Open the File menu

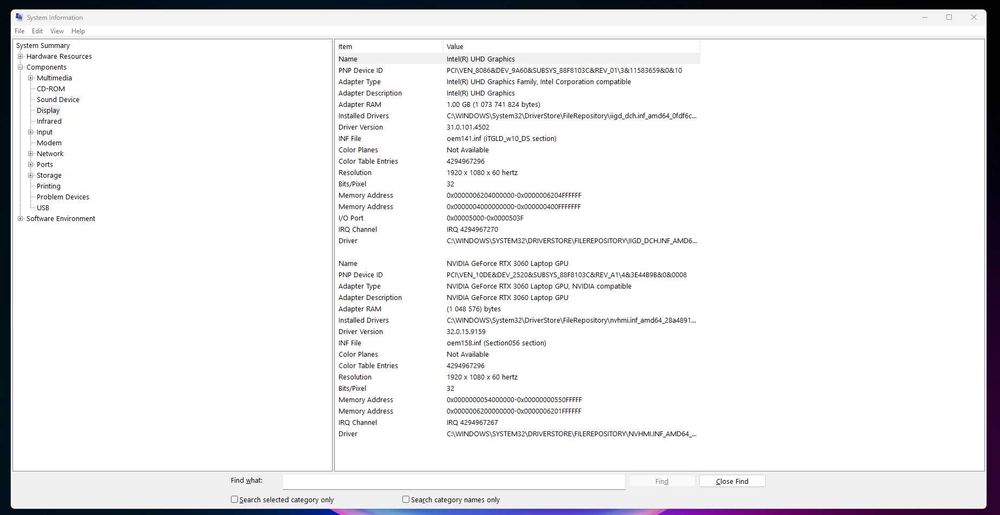click(19, 31)
